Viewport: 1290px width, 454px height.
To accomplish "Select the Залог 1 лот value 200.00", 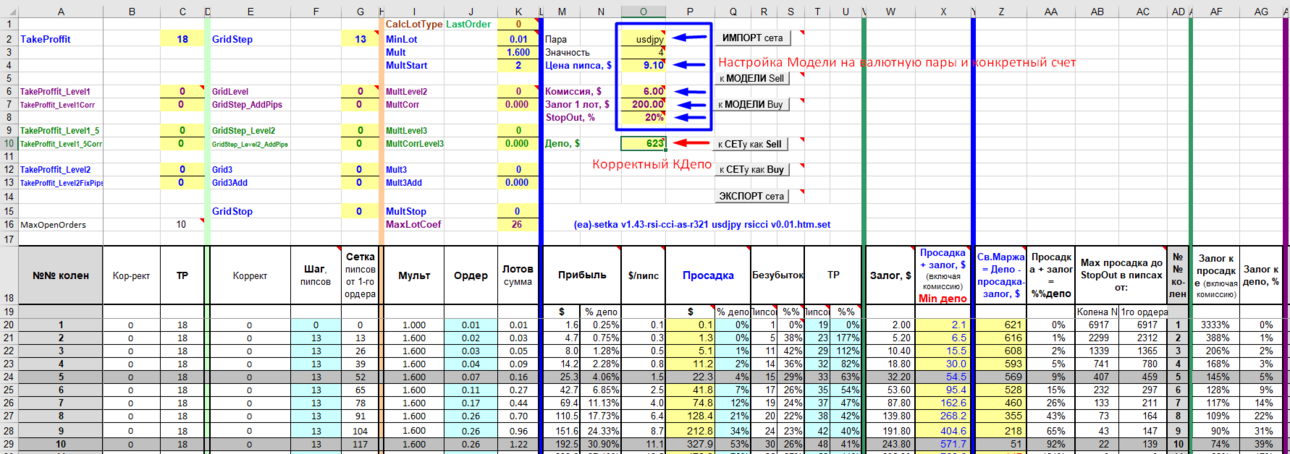I will click(642, 104).
